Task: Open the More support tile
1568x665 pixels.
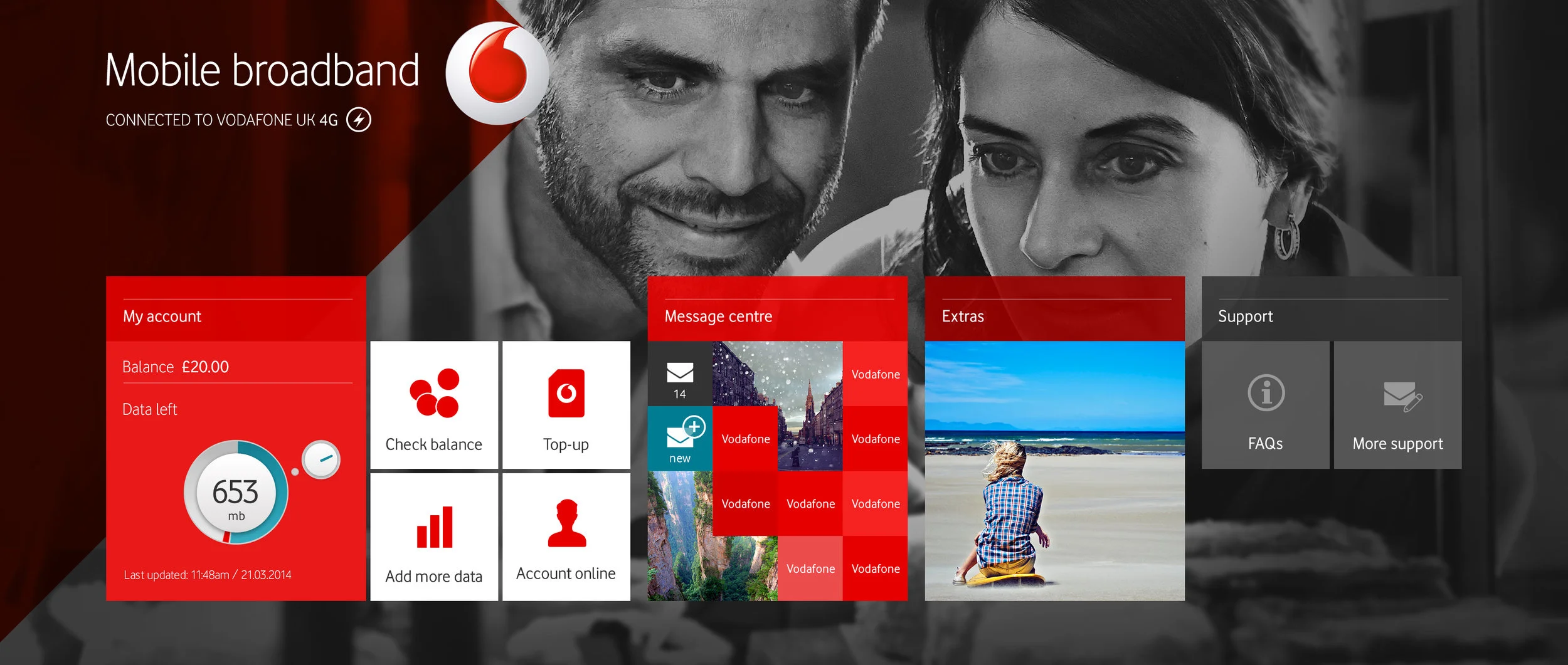Action: [1398, 405]
